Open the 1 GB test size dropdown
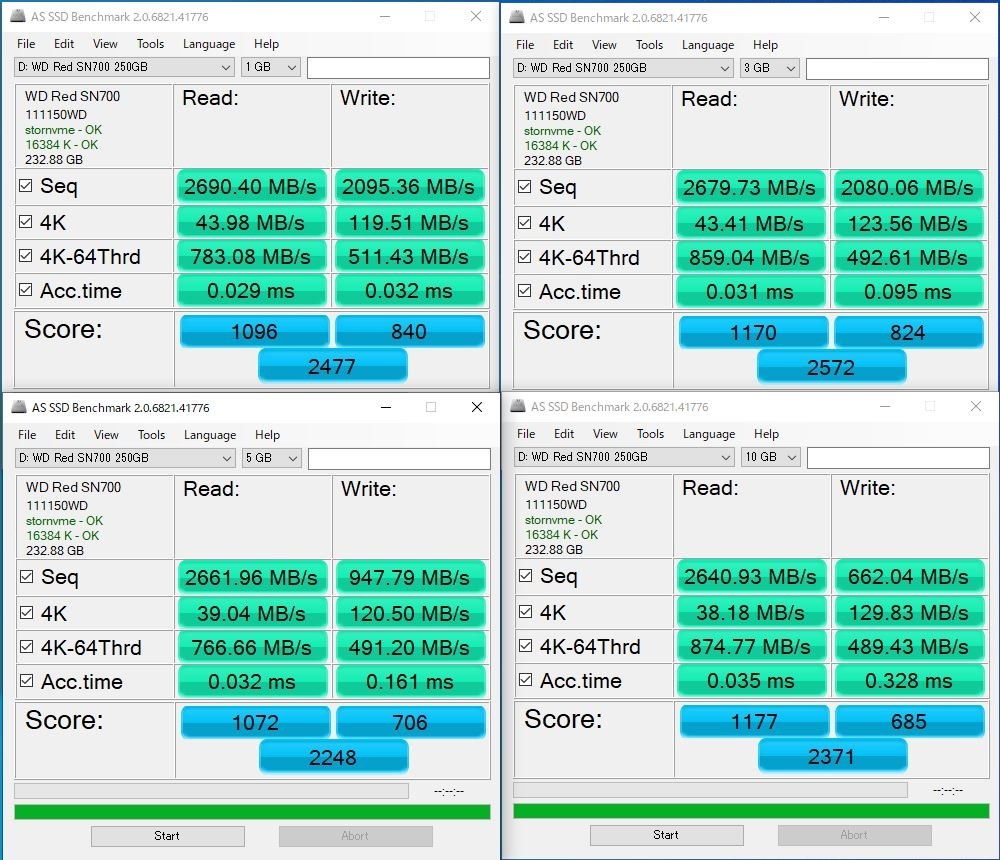Image resolution: width=1000 pixels, height=860 pixels. click(271, 67)
